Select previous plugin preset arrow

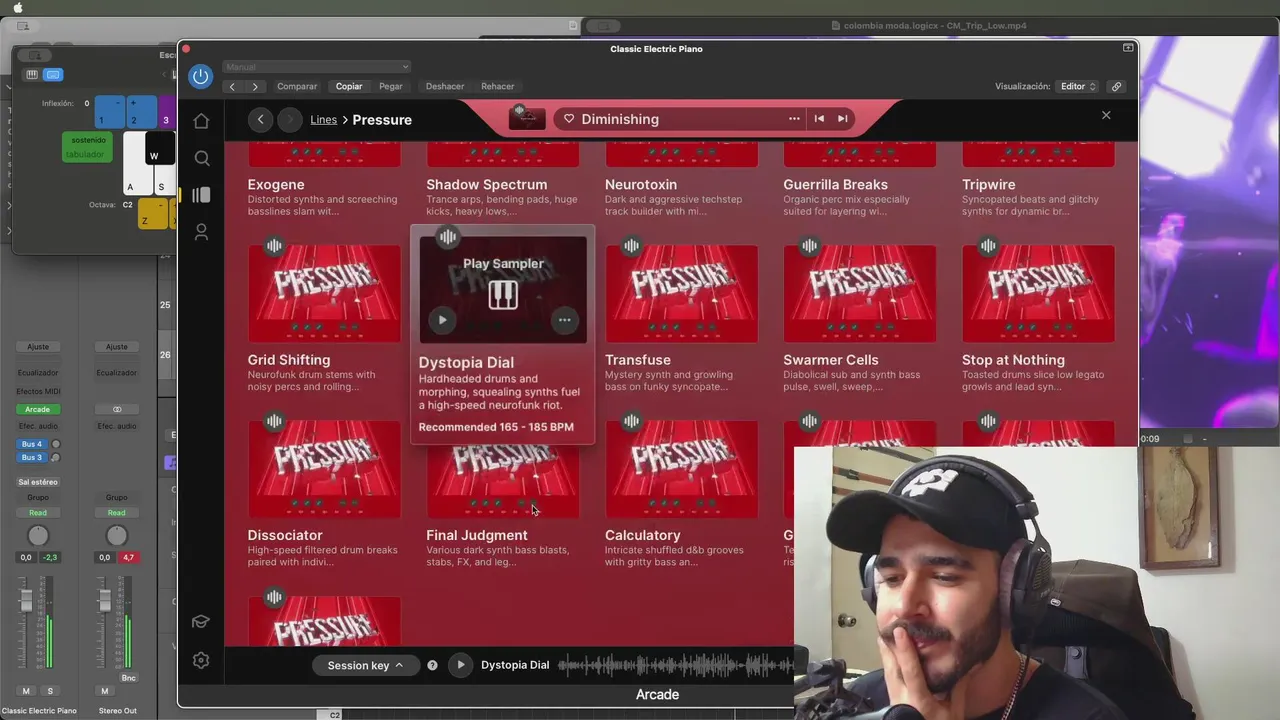click(x=232, y=87)
